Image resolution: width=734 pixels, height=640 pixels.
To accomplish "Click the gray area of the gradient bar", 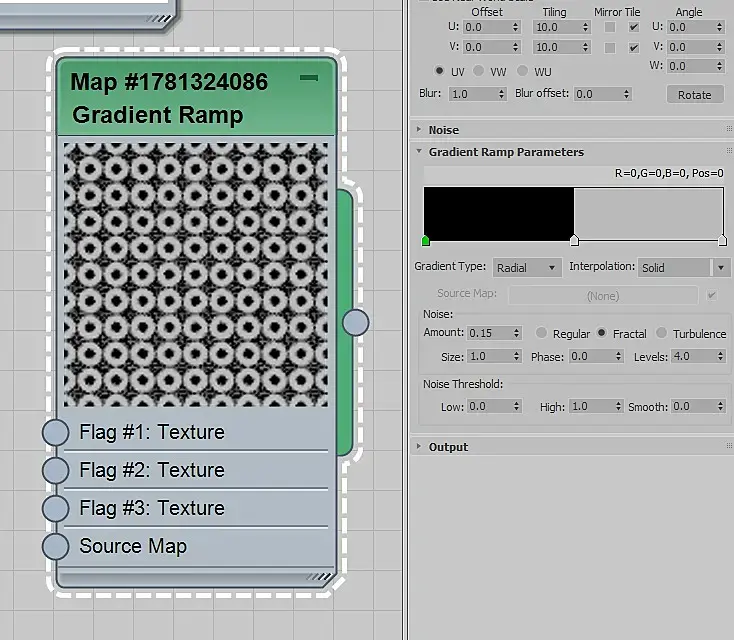I will [648, 214].
